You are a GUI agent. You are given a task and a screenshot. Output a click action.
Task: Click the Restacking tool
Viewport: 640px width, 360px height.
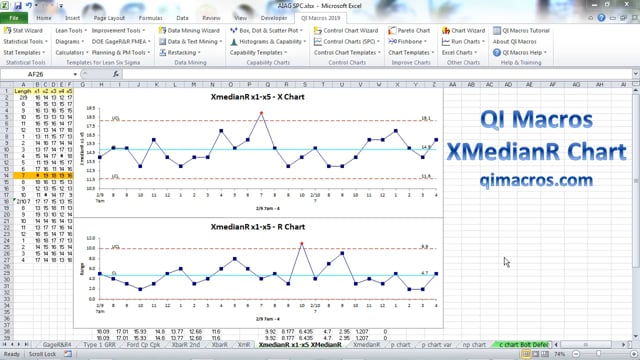click(180, 53)
